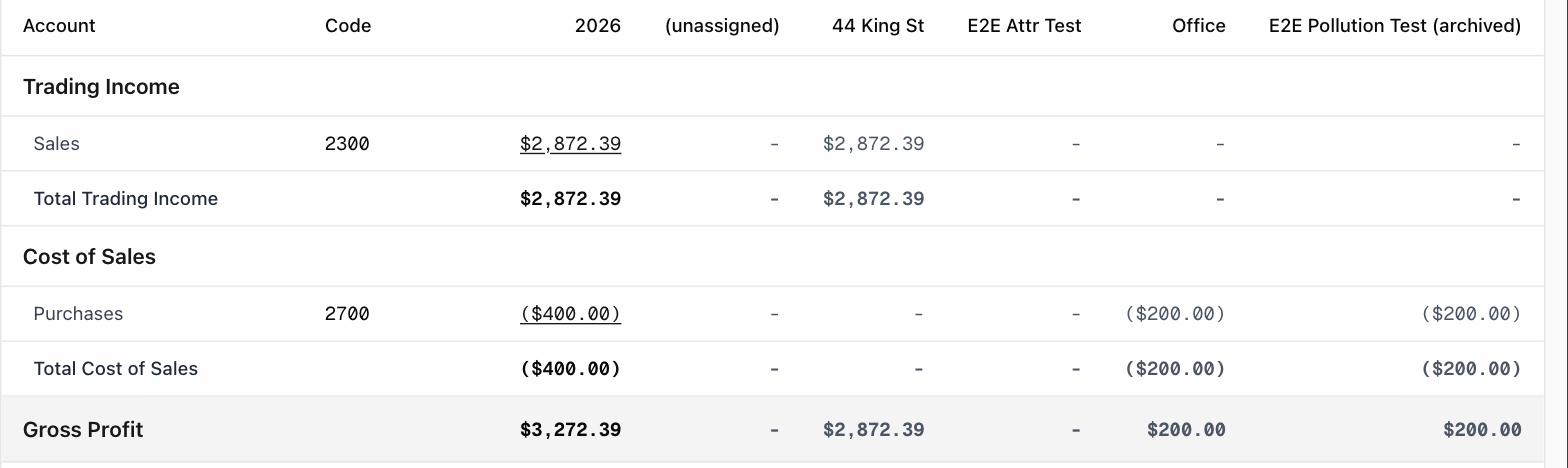Select the Sales account row label
The height and width of the screenshot is (468, 1568).
(56, 144)
